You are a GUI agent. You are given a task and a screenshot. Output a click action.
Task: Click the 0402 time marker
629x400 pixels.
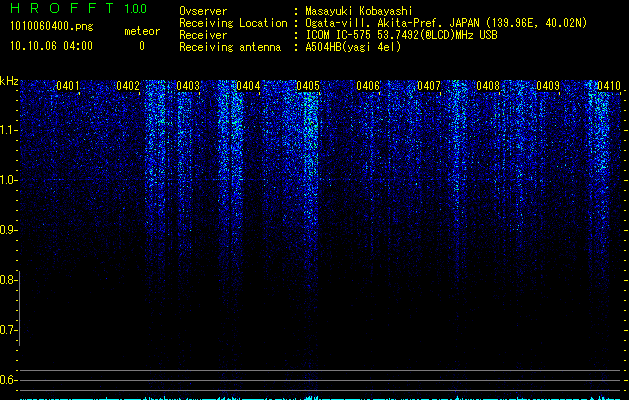point(128,86)
